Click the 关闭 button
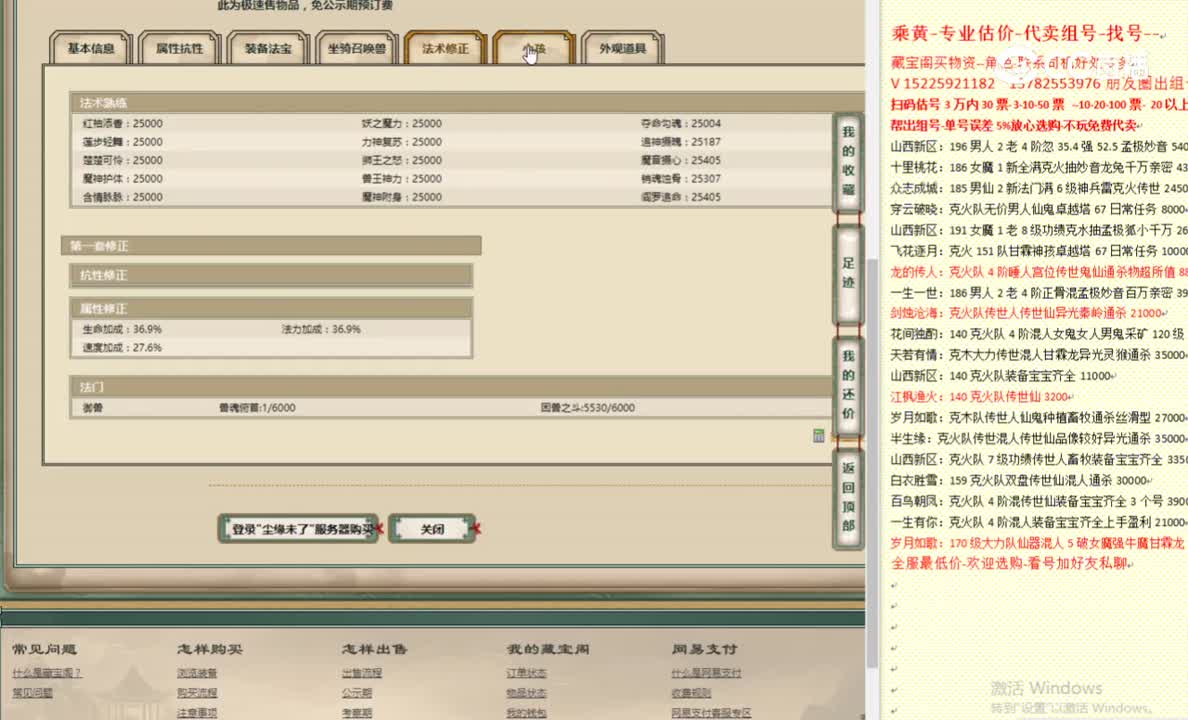Image resolution: width=1188 pixels, height=720 pixels. 433,529
